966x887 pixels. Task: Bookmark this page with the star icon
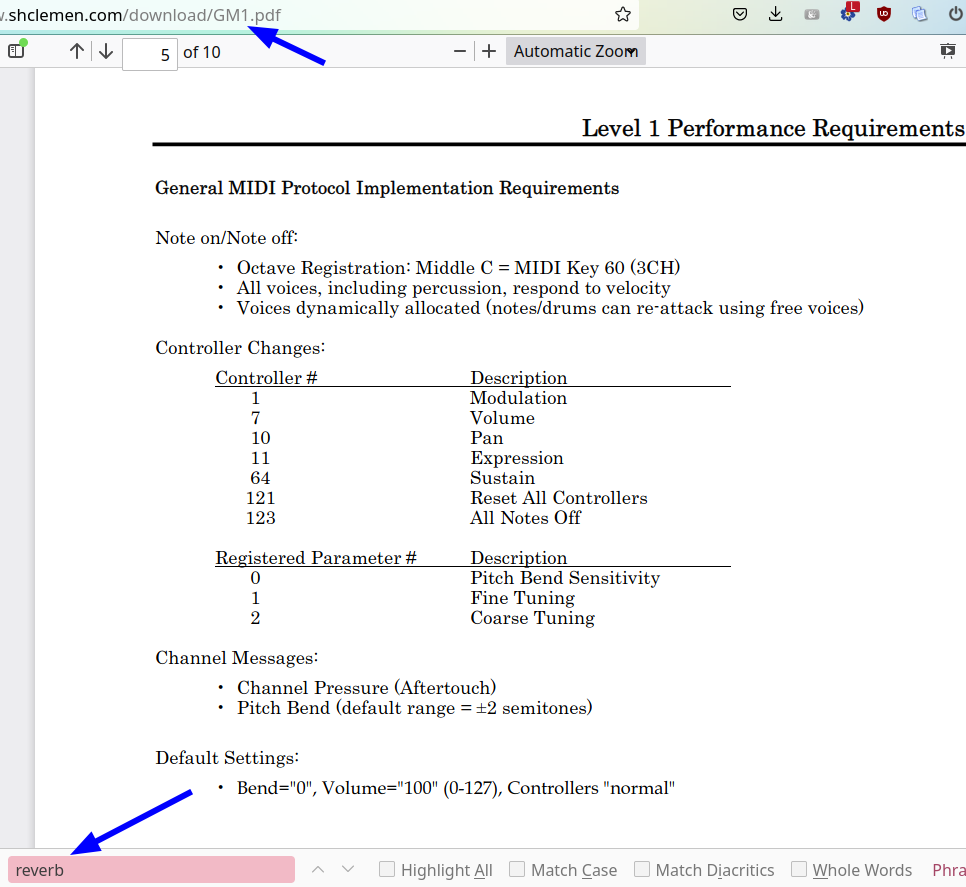click(x=623, y=14)
